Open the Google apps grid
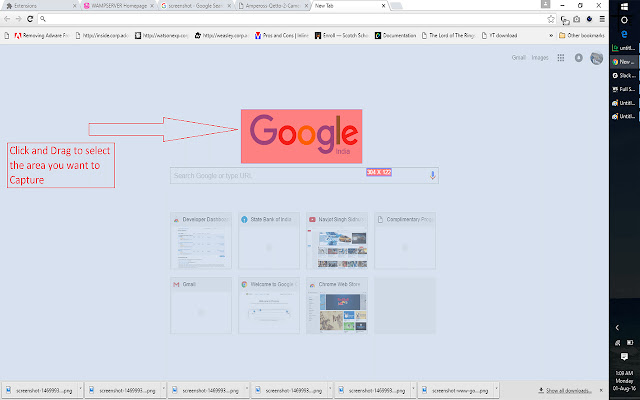Viewport: 640px width, 400px height. tap(561, 58)
